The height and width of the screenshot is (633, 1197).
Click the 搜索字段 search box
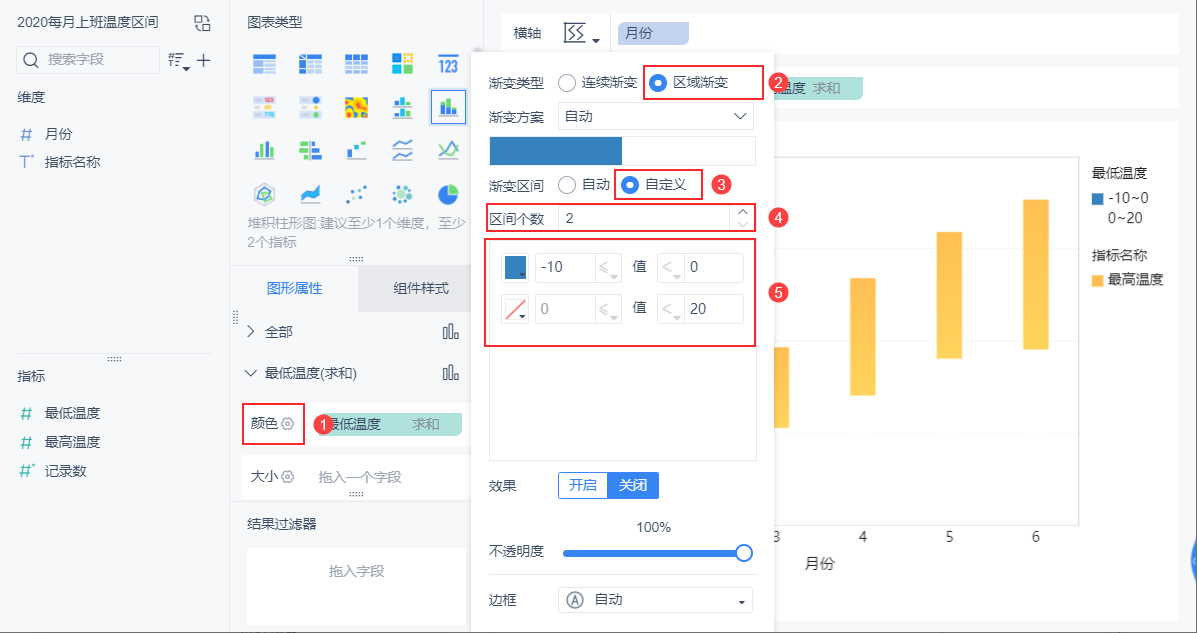coord(88,60)
